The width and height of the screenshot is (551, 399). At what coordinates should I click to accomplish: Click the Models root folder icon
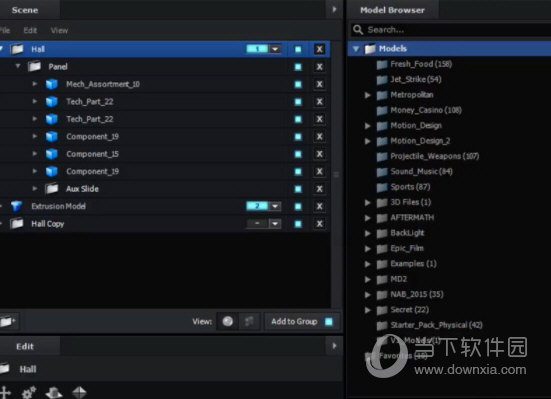tap(370, 49)
